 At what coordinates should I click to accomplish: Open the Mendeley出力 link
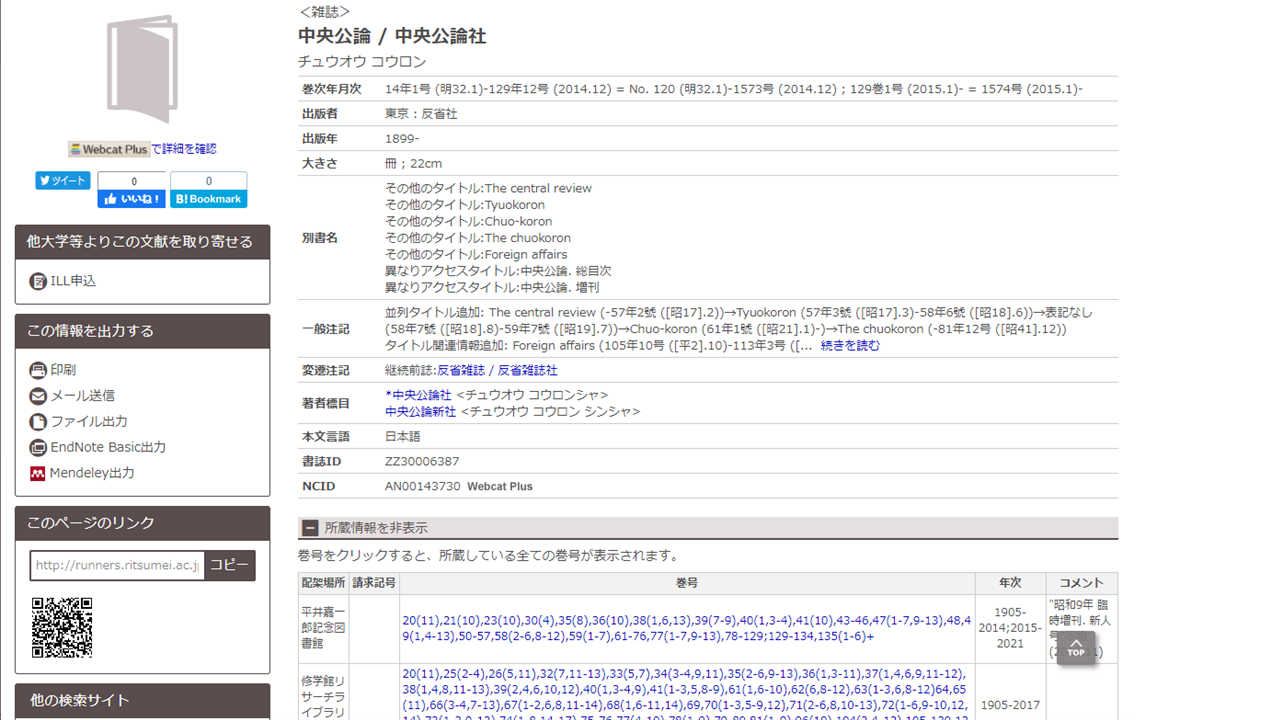pos(92,474)
